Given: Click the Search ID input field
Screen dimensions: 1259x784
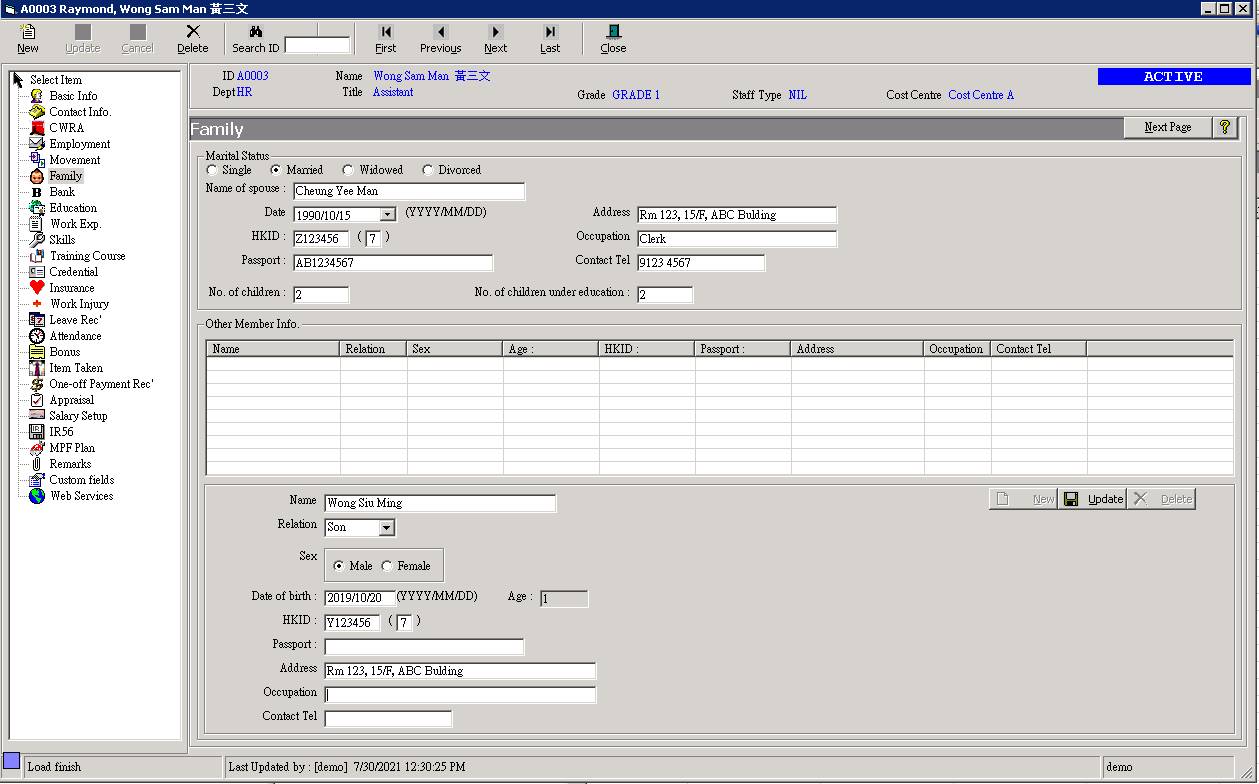Looking at the screenshot, I should click(x=317, y=45).
